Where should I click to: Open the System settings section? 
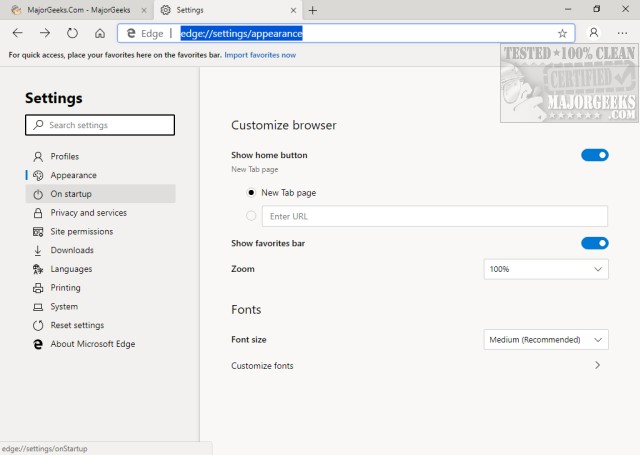(x=100, y=306)
